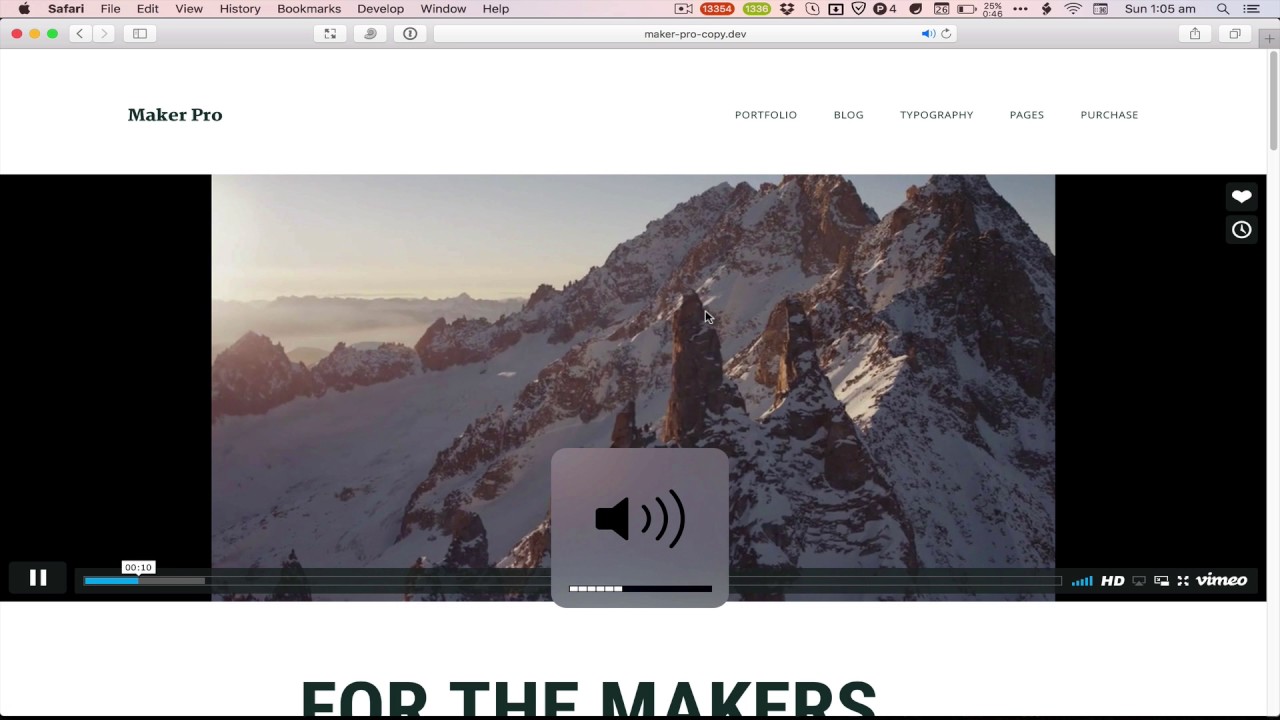Open the Window menu
This screenshot has width=1280, height=720.
point(443,9)
